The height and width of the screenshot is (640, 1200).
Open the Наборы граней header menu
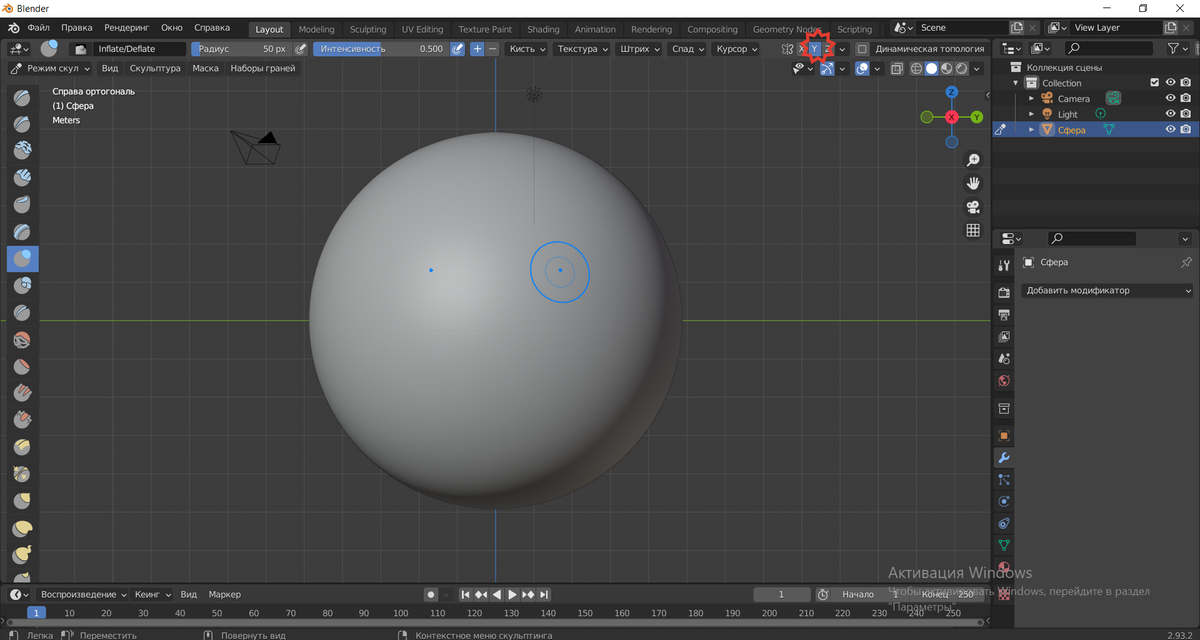tap(263, 69)
